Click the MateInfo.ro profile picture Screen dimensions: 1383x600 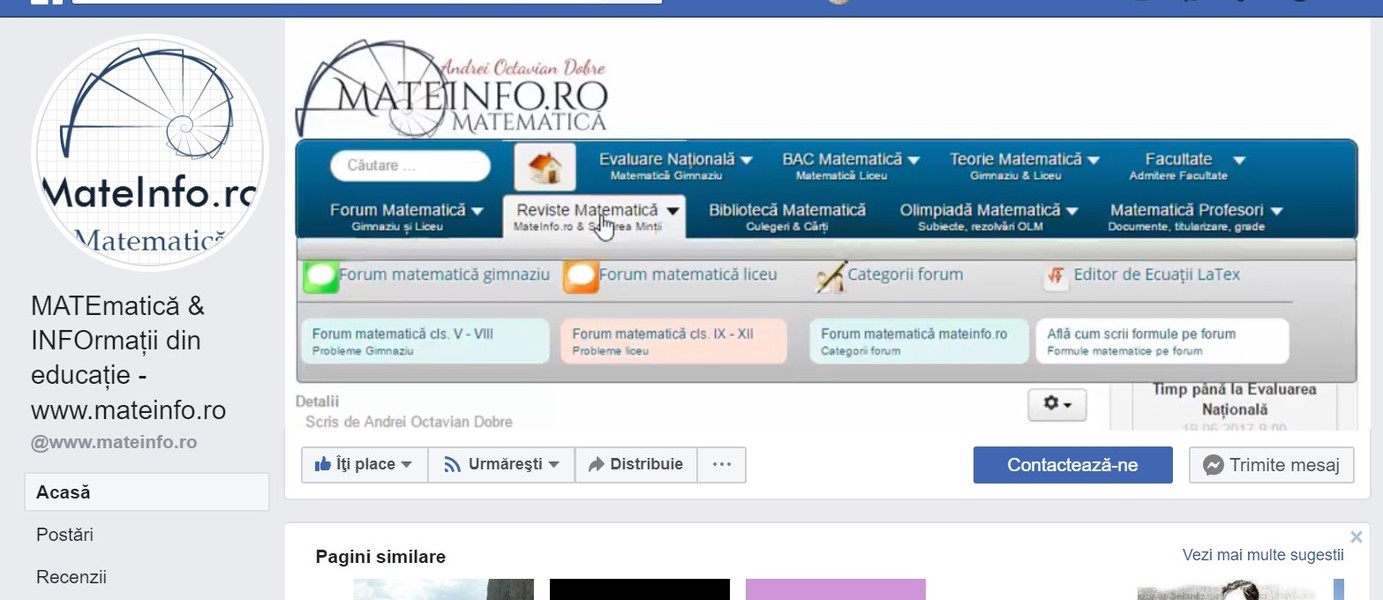point(150,153)
